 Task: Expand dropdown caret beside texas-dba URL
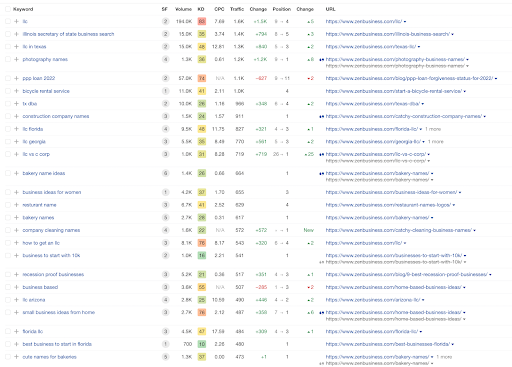pyautogui.click(x=423, y=104)
